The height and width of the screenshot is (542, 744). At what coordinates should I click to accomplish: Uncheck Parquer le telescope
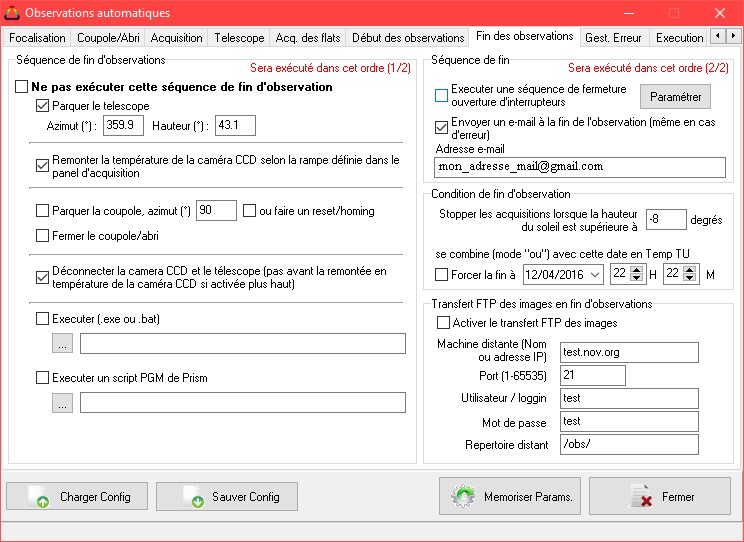pos(42,106)
